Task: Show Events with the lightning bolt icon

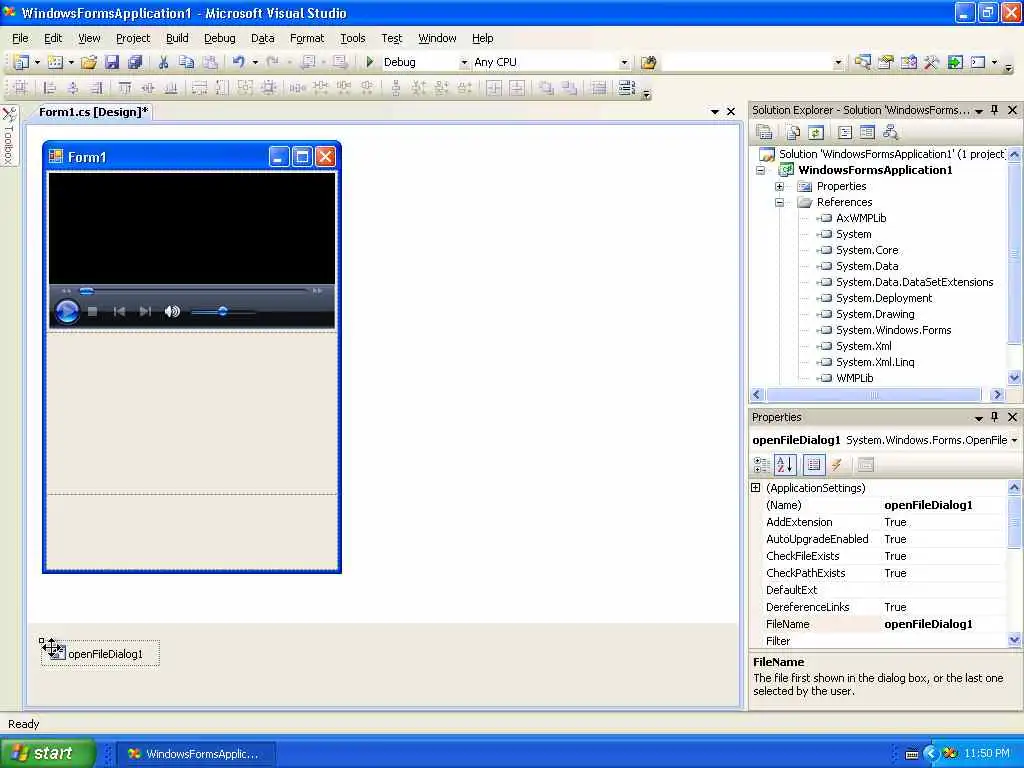Action: tap(837, 464)
